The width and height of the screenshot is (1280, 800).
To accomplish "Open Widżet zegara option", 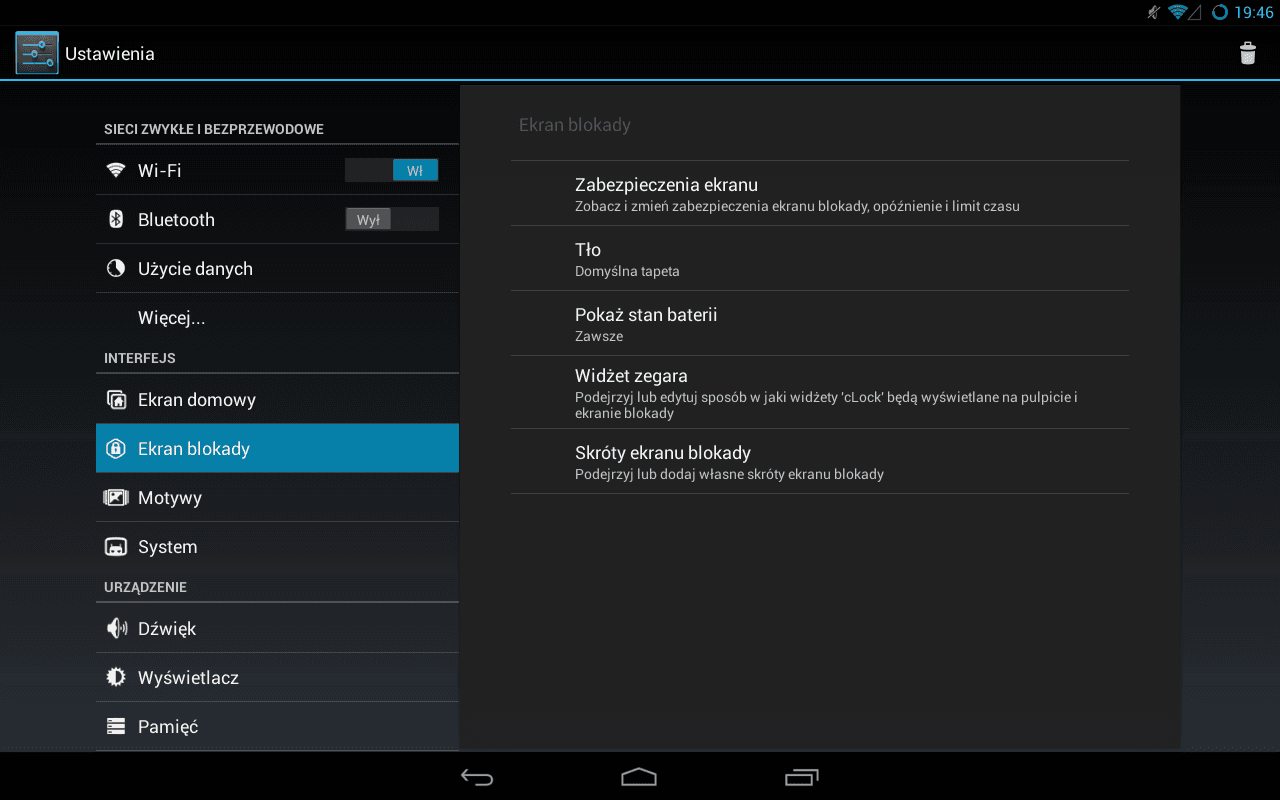I will [820, 392].
